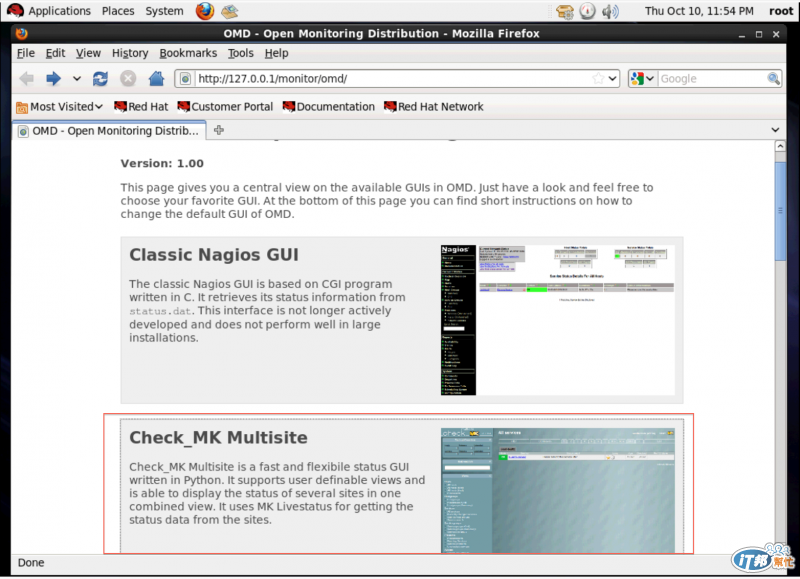Click the 'Version: 1.00' text
This screenshot has width=800, height=579.
(x=162, y=163)
